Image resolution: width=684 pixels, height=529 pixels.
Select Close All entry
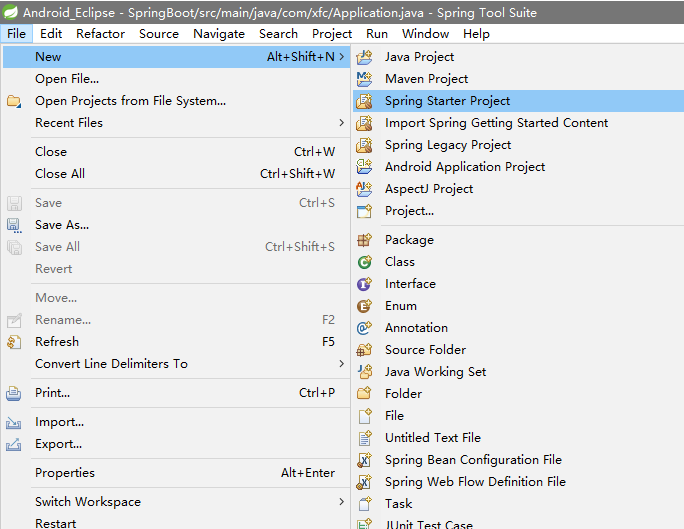176,174
